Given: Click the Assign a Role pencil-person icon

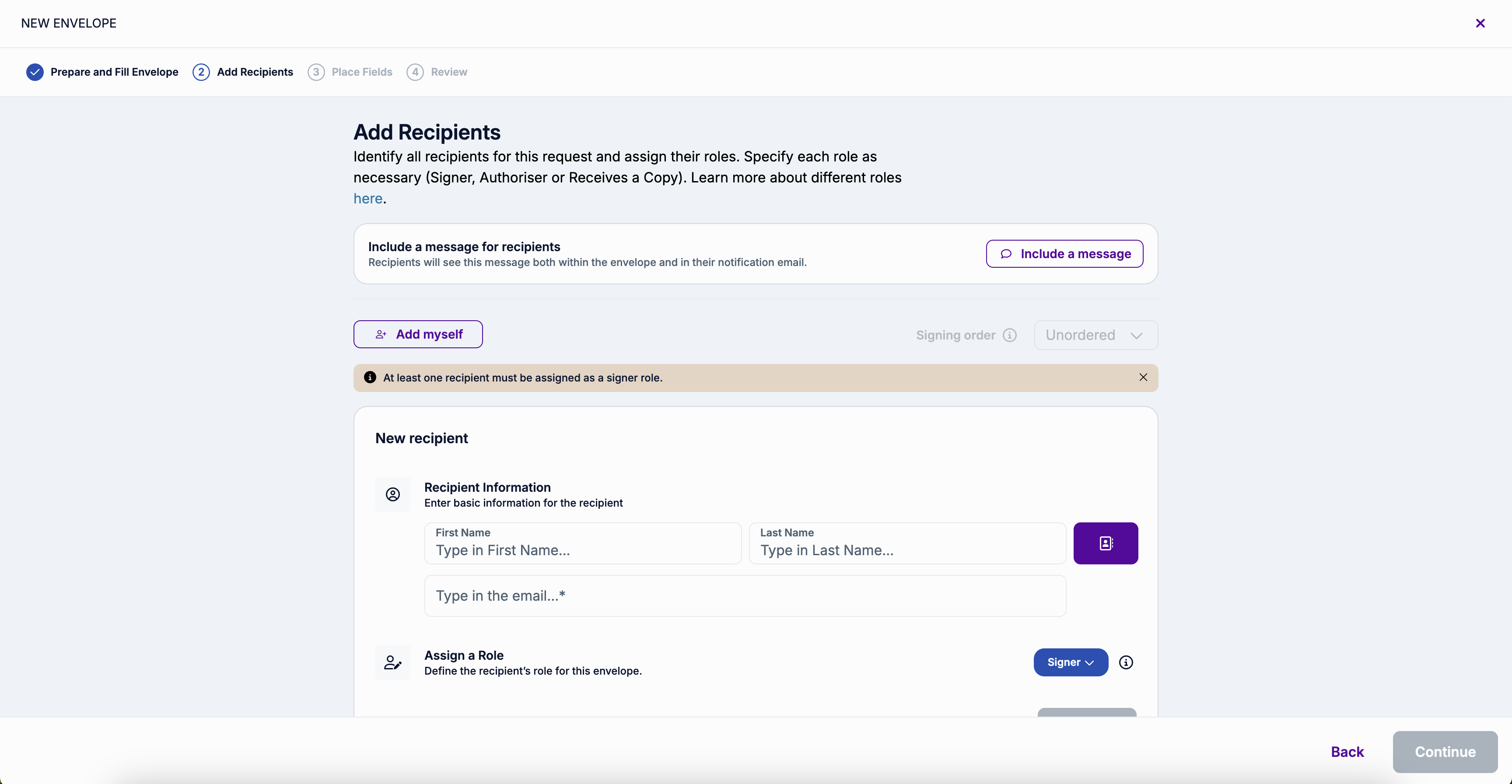Looking at the screenshot, I should (393, 662).
